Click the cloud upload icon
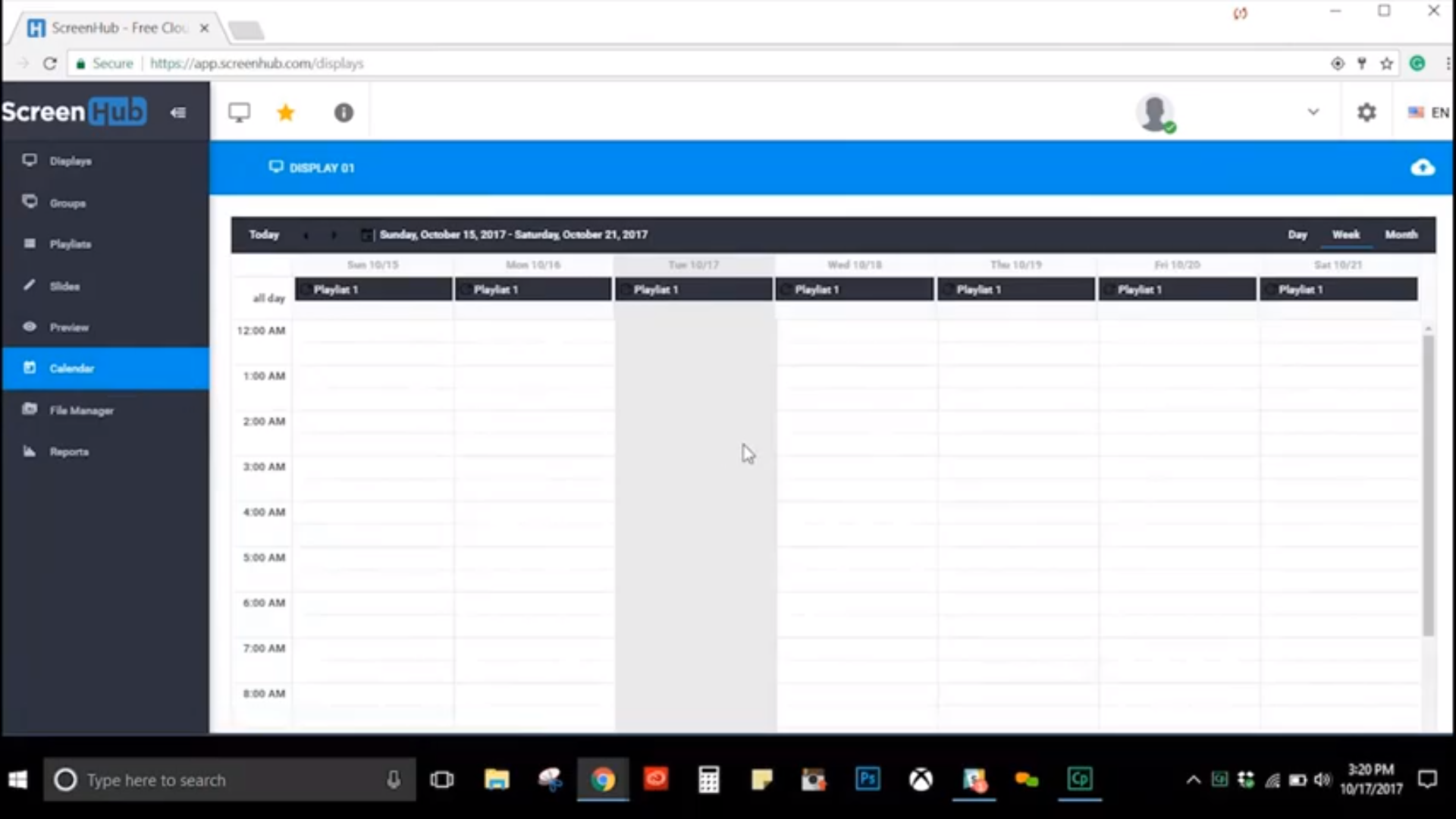Image resolution: width=1456 pixels, height=819 pixels. [1423, 168]
